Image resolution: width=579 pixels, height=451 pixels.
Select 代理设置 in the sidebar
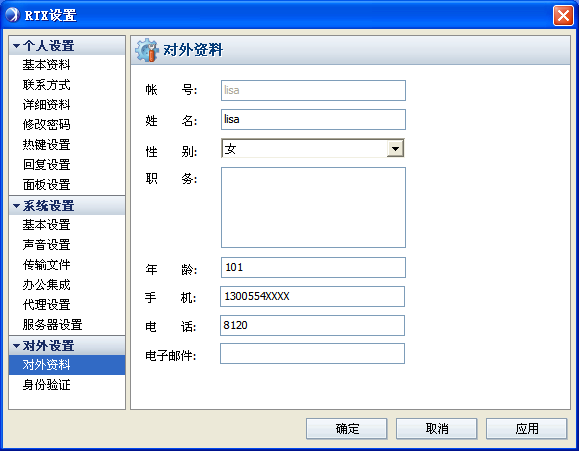click(47, 304)
